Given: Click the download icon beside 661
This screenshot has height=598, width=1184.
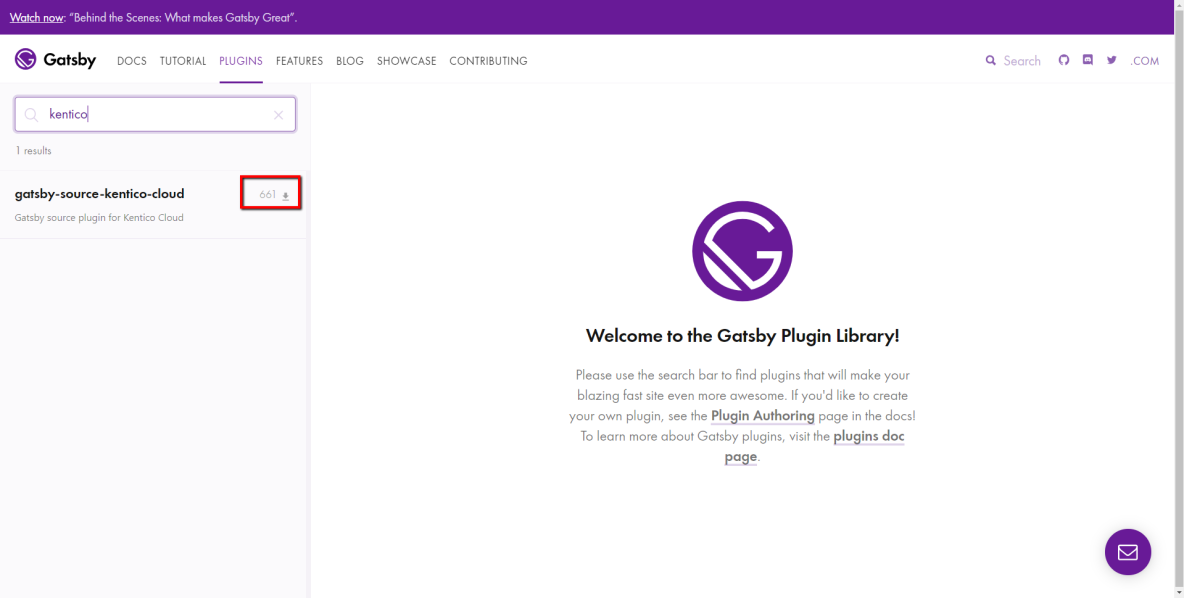Looking at the screenshot, I should point(285,196).
